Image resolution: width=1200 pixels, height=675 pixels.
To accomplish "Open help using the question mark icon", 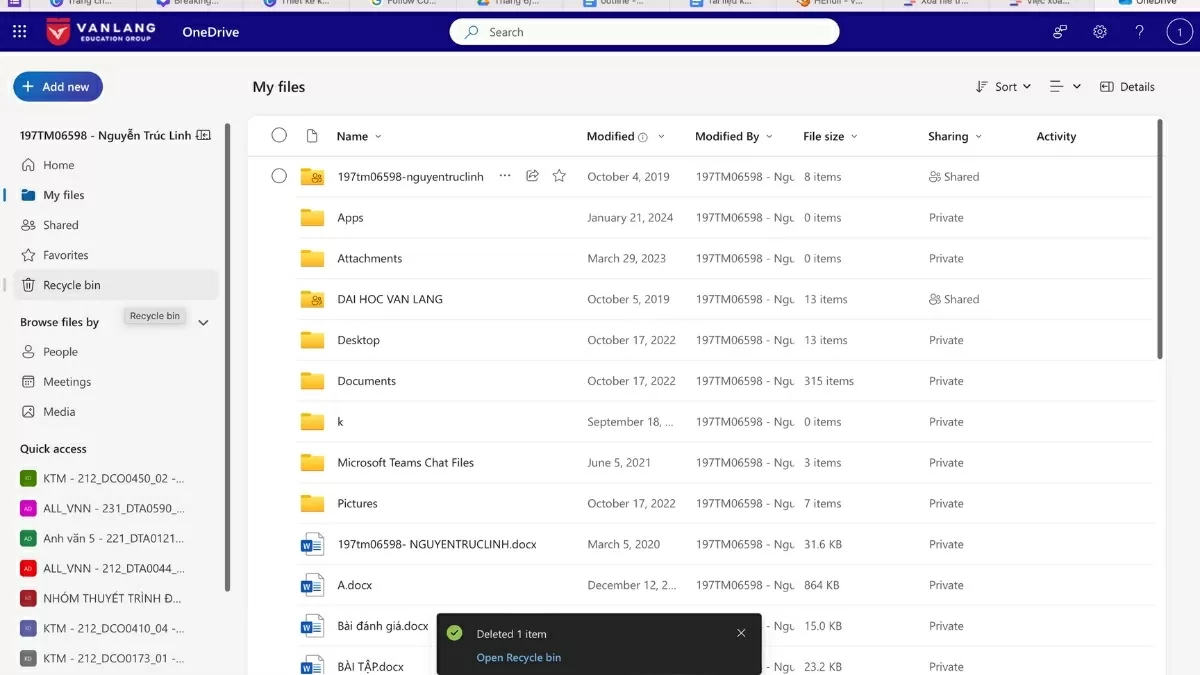I will click(x=1139, y=31).
